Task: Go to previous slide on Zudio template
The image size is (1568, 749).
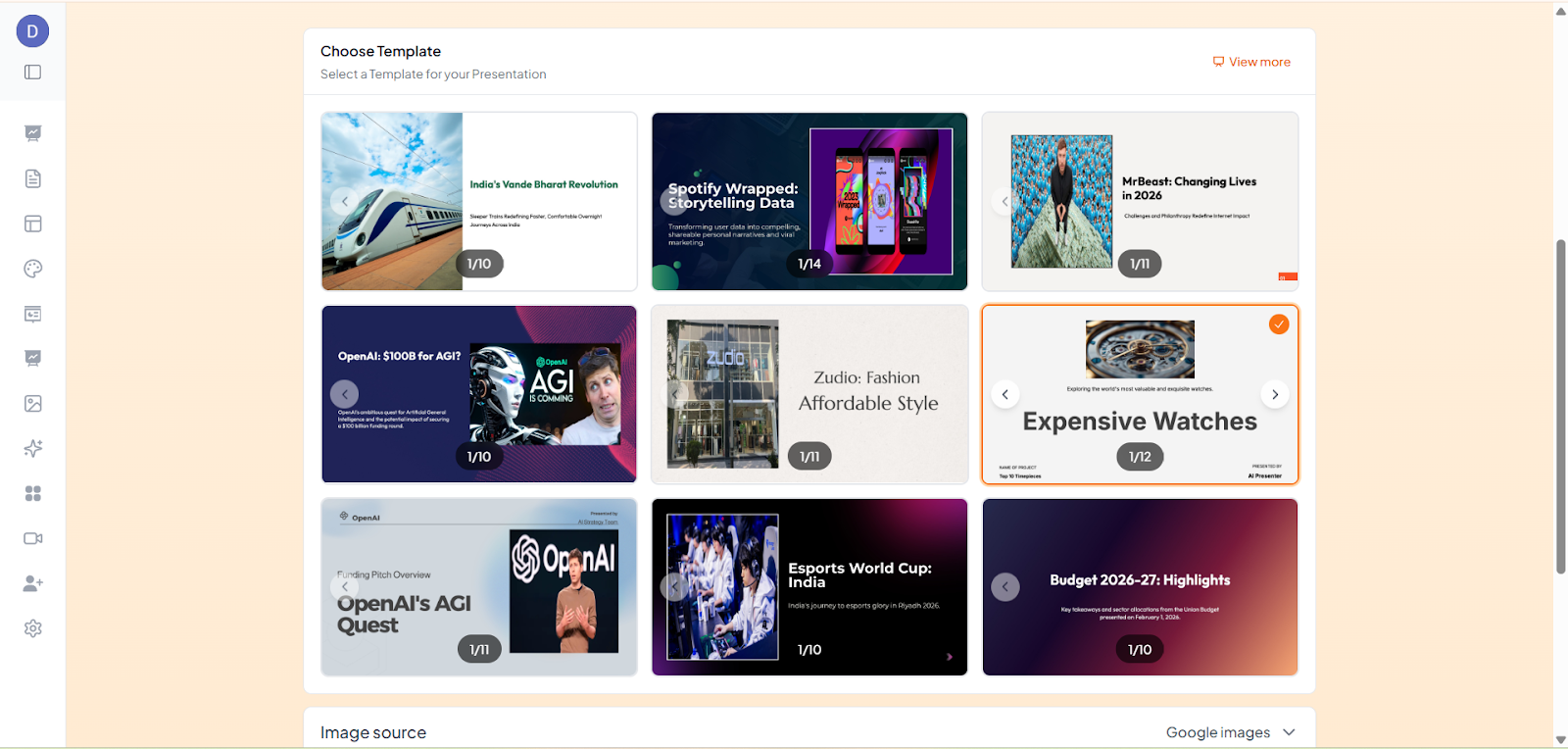Action: tap(674, 394)
